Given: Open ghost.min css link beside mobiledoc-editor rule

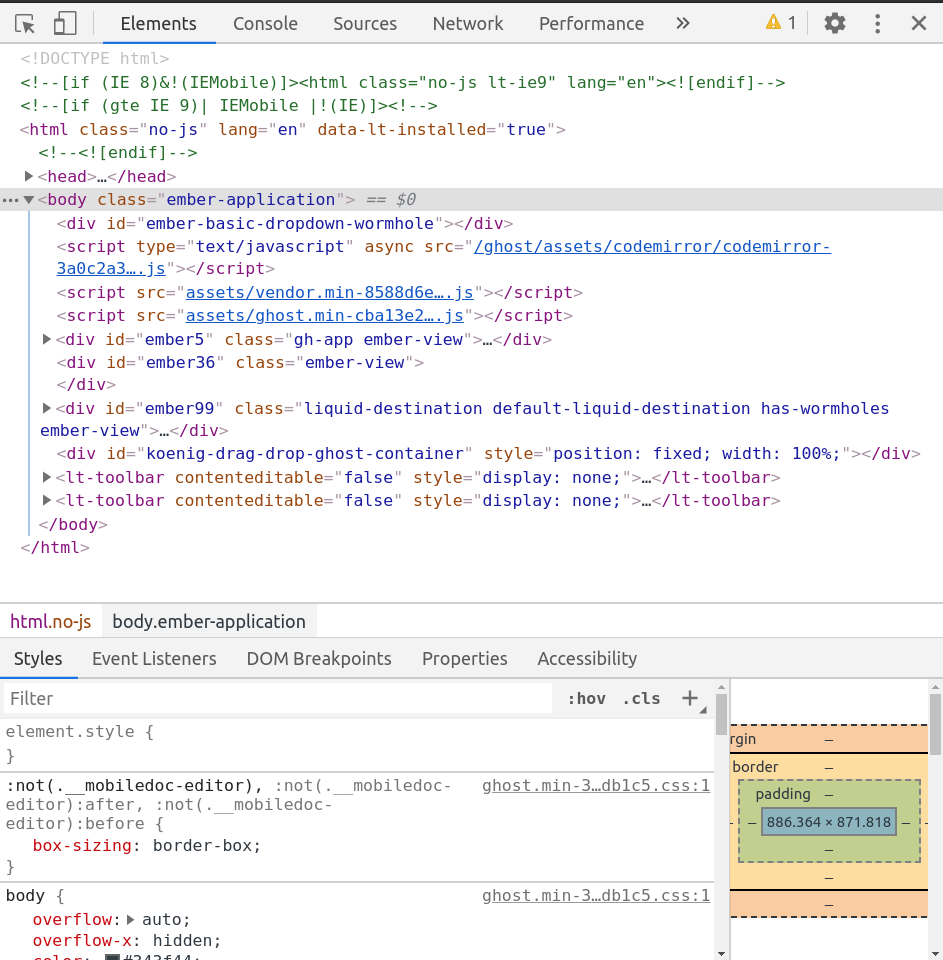Looking at the screenshot, I should coord(596,786).
